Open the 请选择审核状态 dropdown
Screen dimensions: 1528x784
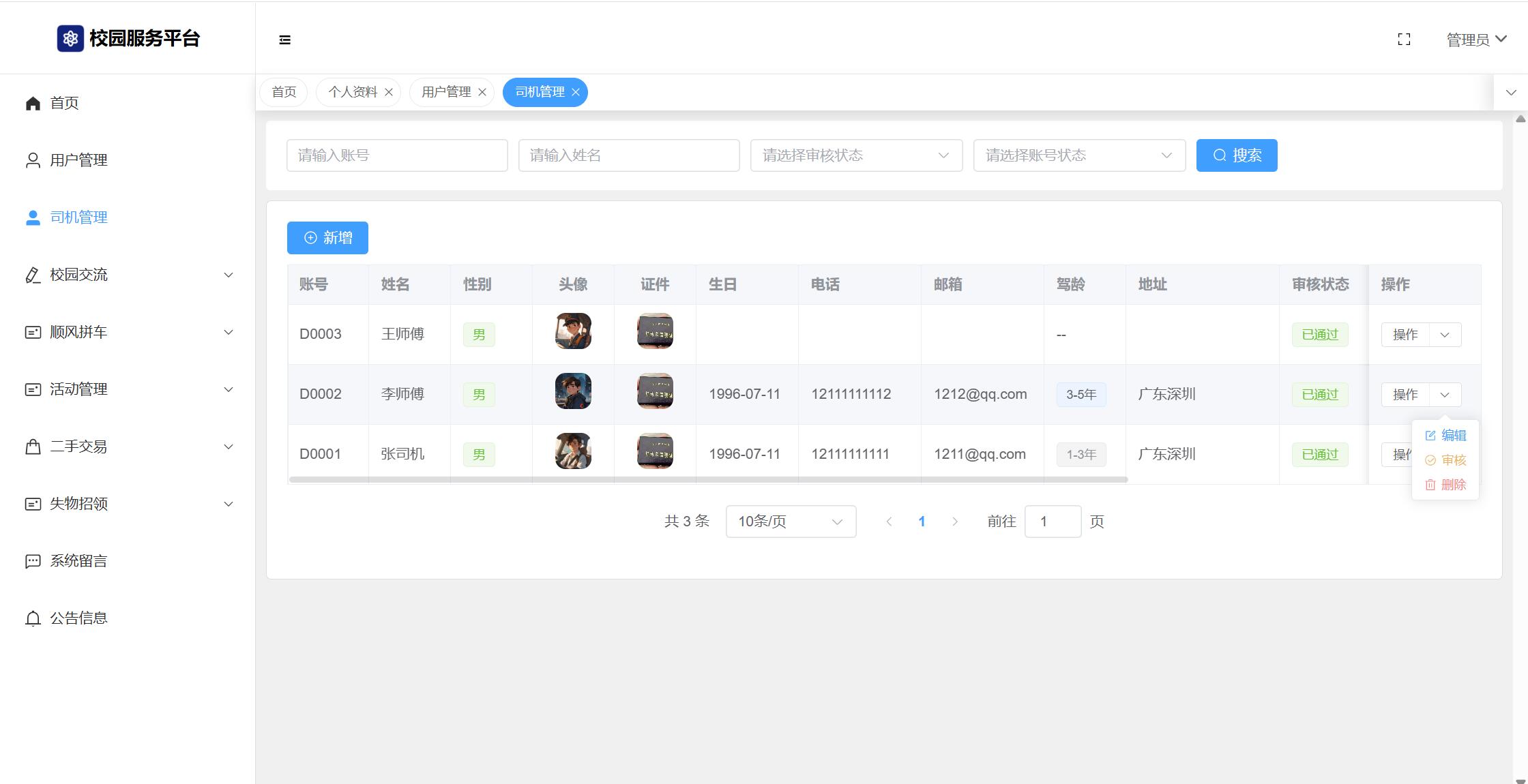[856, 155]
